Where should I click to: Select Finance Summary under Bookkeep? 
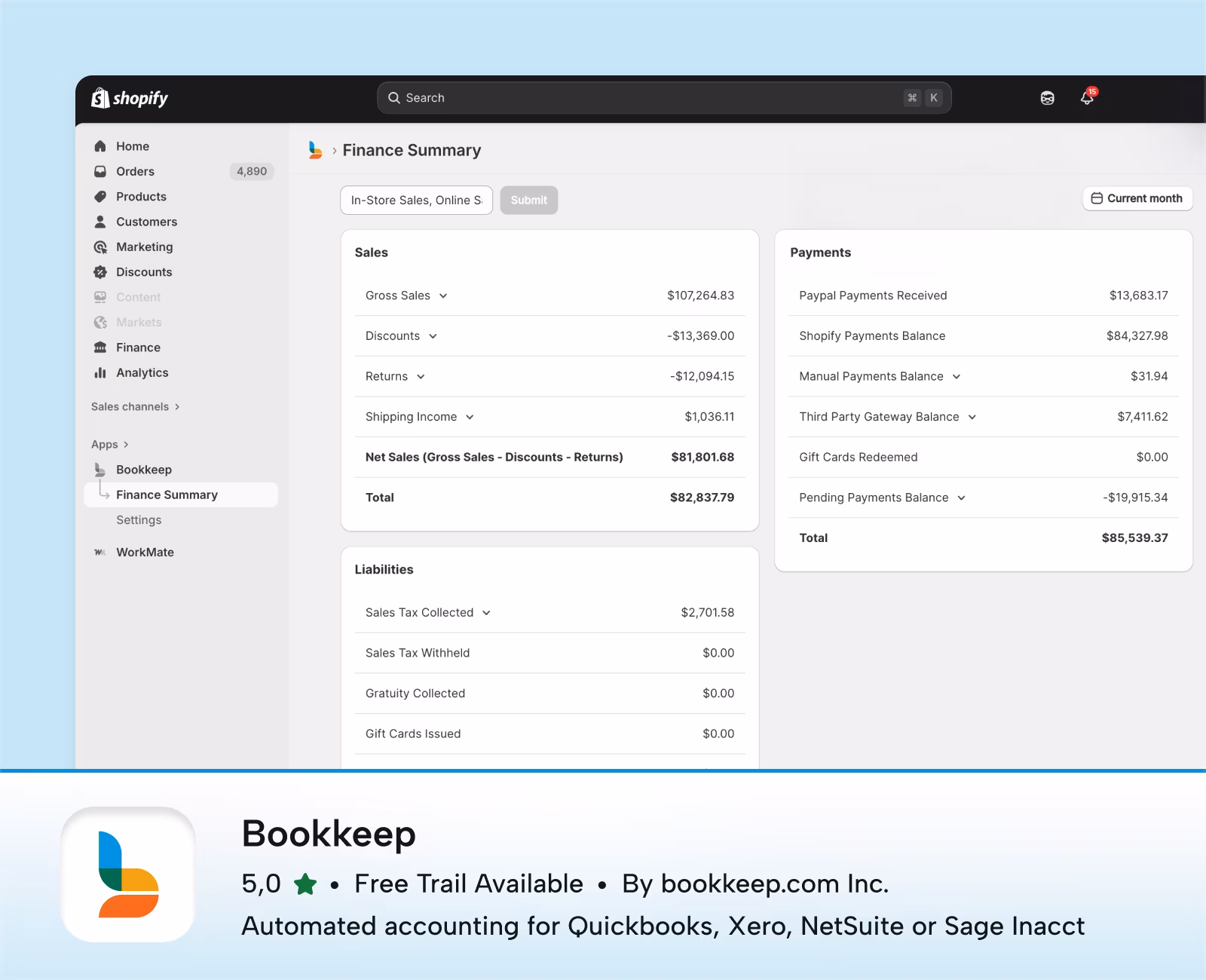point(181,495)
